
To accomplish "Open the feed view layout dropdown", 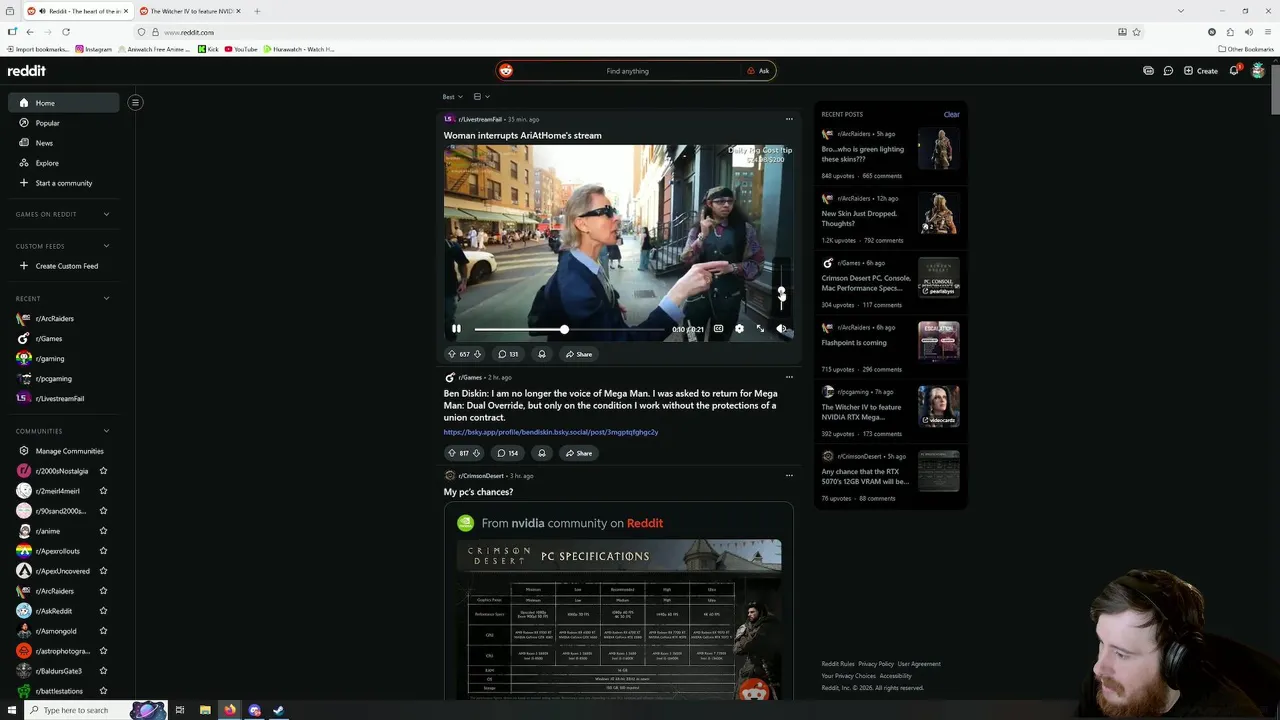I will pyautogui.click(x=481, y=97).
